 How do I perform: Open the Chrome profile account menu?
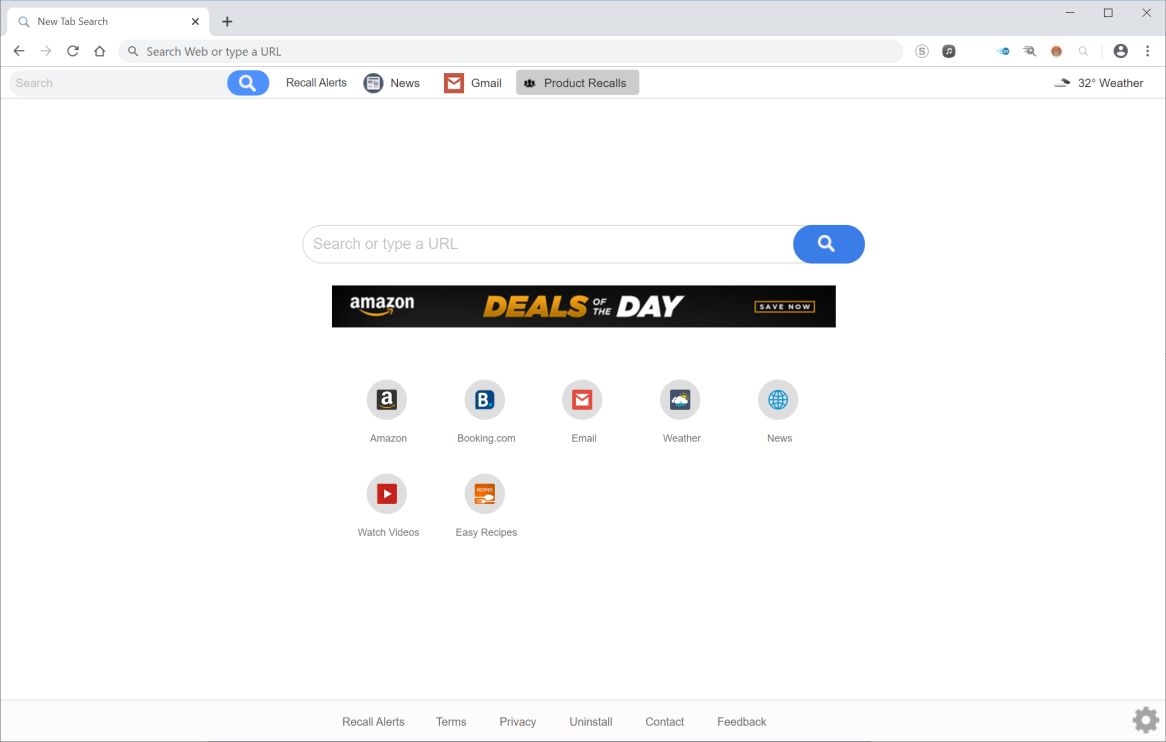pyautogui.click(x=1121, y=51)
